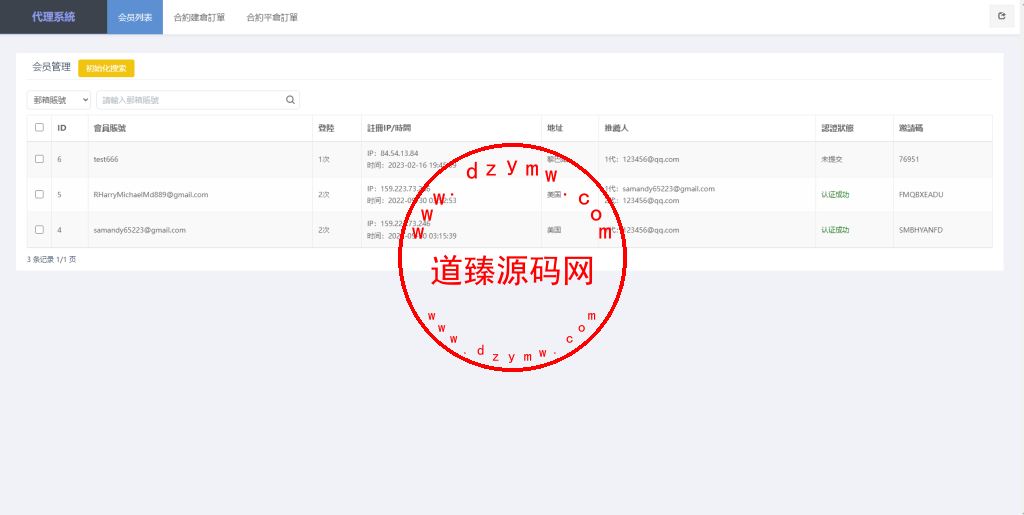Select member account test666
The height and width of the screenshot is (515, 1024).
(106, 159)
